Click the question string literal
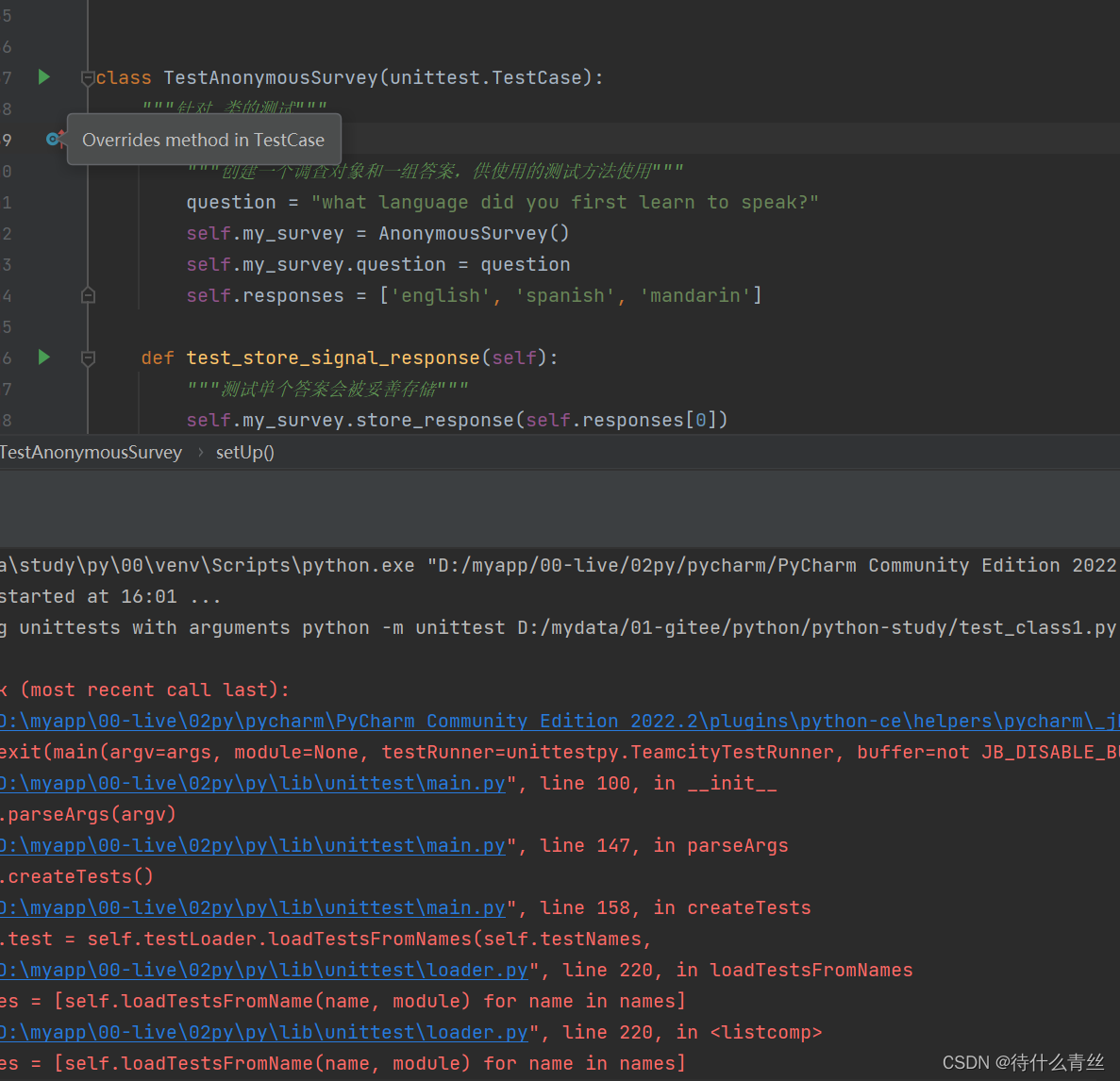The width and height of the screenshot is (1120, 1081). click(x=564, y=203)
